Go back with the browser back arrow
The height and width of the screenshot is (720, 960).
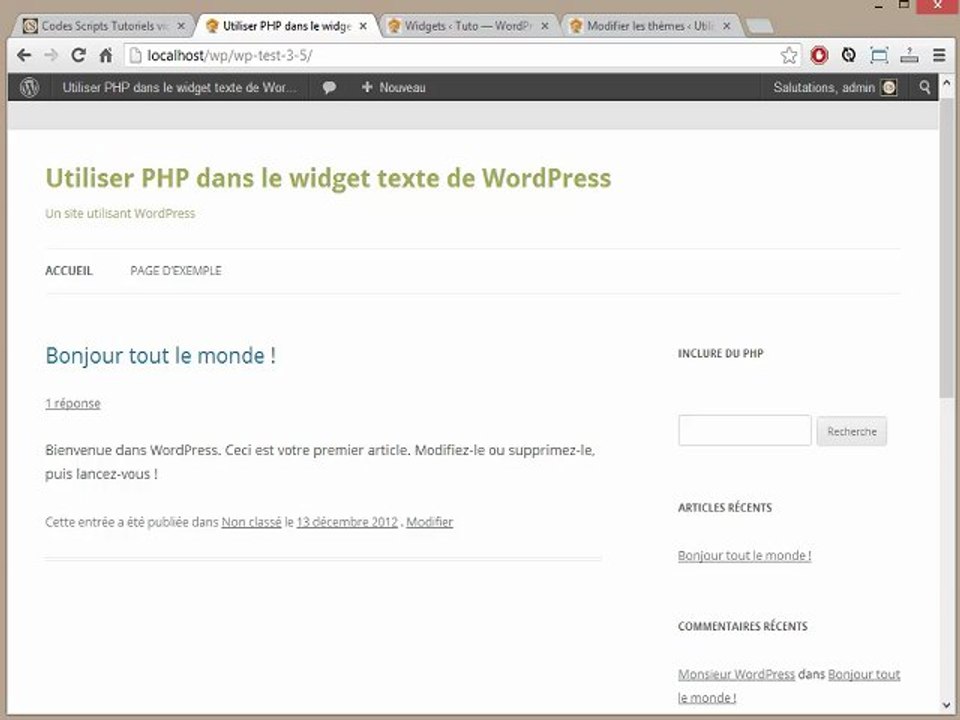pyautogui.click(x=24, y=56)
